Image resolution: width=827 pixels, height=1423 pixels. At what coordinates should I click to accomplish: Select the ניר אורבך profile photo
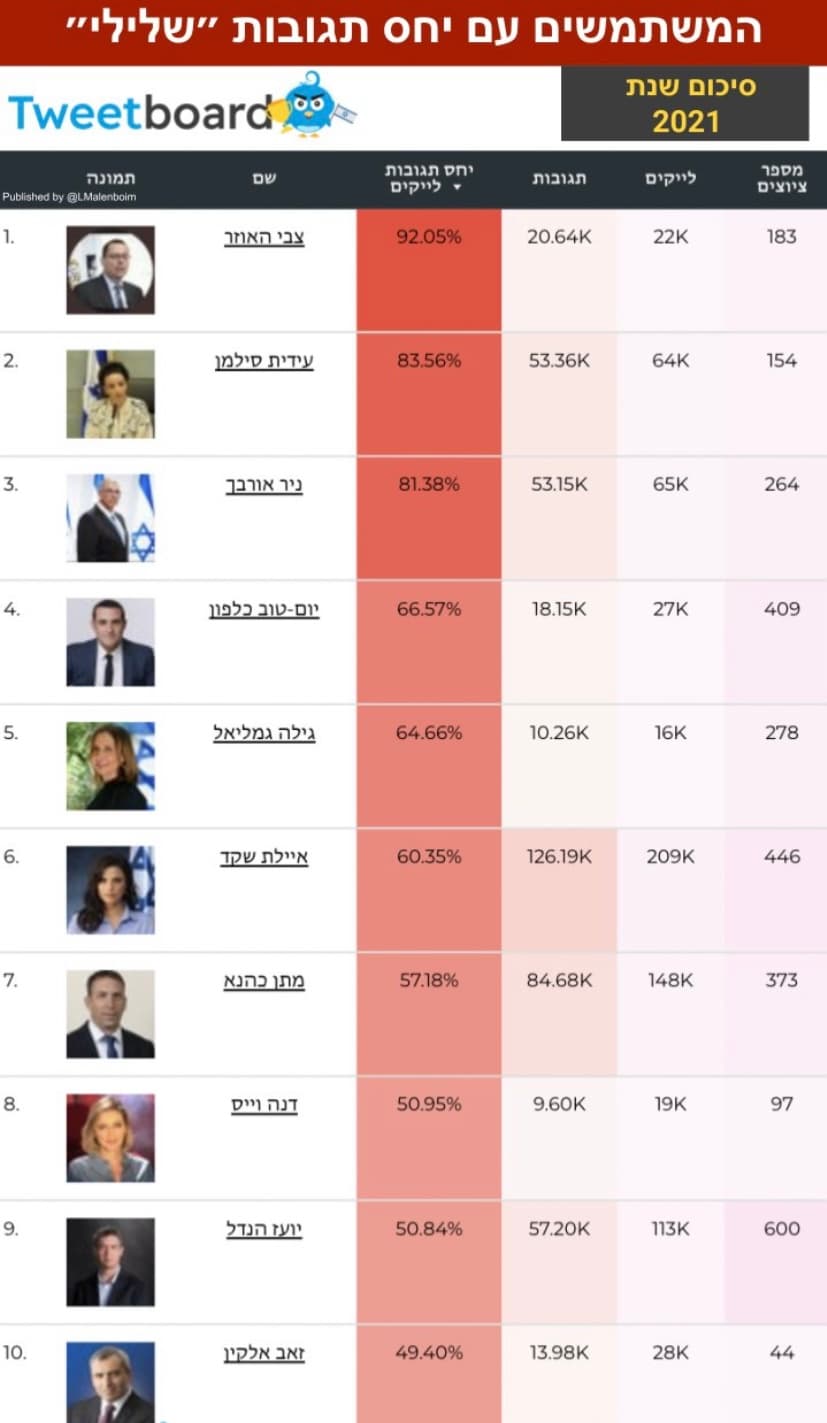pyautogui.click(x=111, y=518)
